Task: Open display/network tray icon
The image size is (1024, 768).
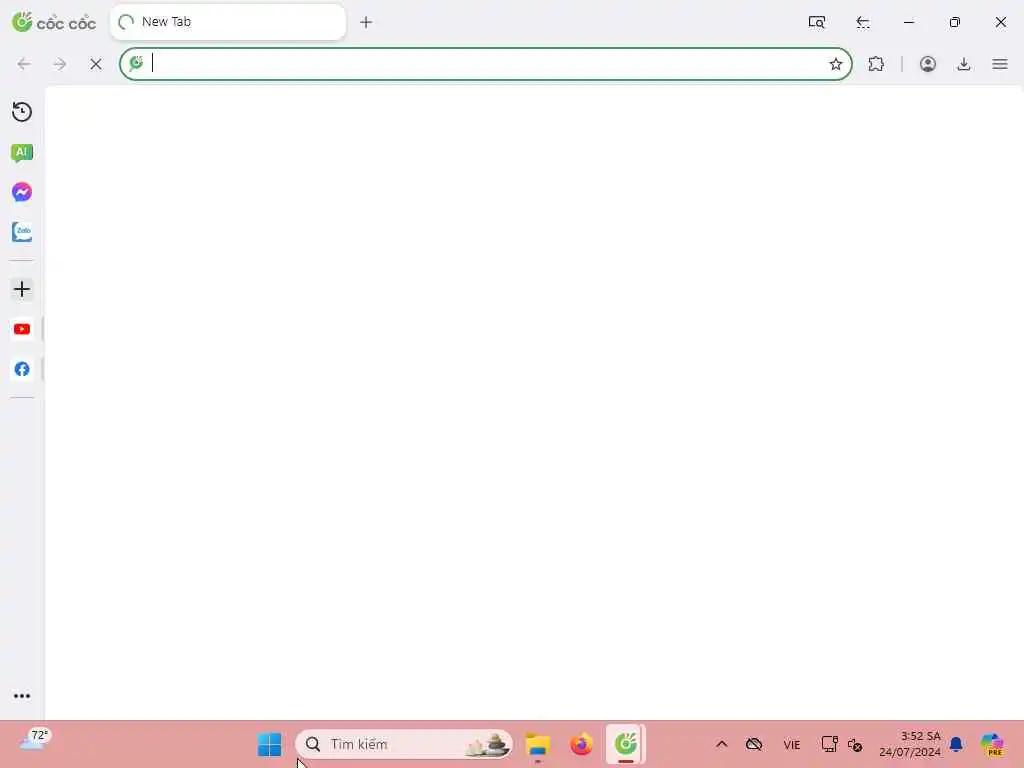Action: tap(829, 744)
